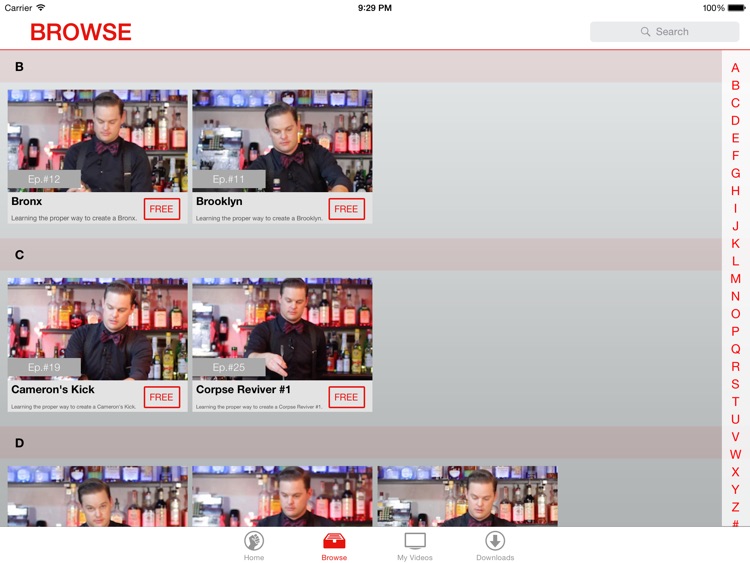750x563 pixels.
Task: Click the Brooklyn title text
Action: [219, 201]
